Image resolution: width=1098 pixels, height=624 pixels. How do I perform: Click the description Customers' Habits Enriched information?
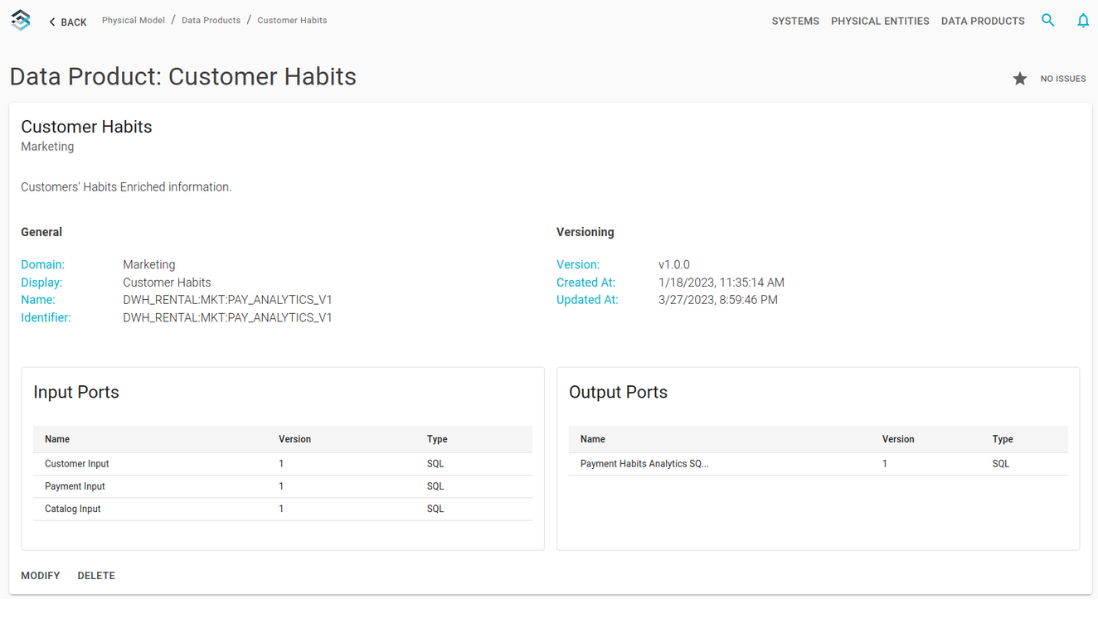pos(126,187)
